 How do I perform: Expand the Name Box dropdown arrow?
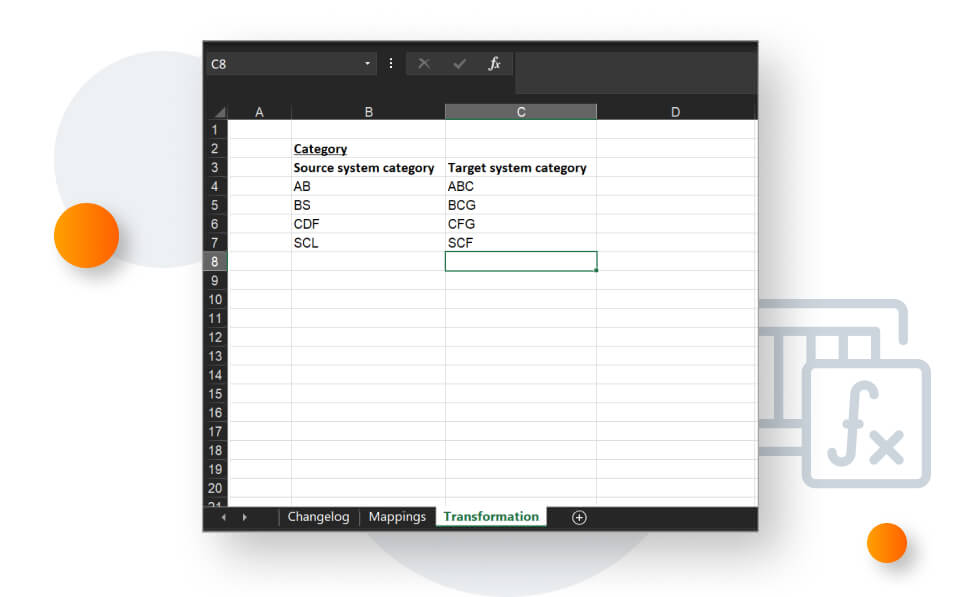tap(367, 64)
